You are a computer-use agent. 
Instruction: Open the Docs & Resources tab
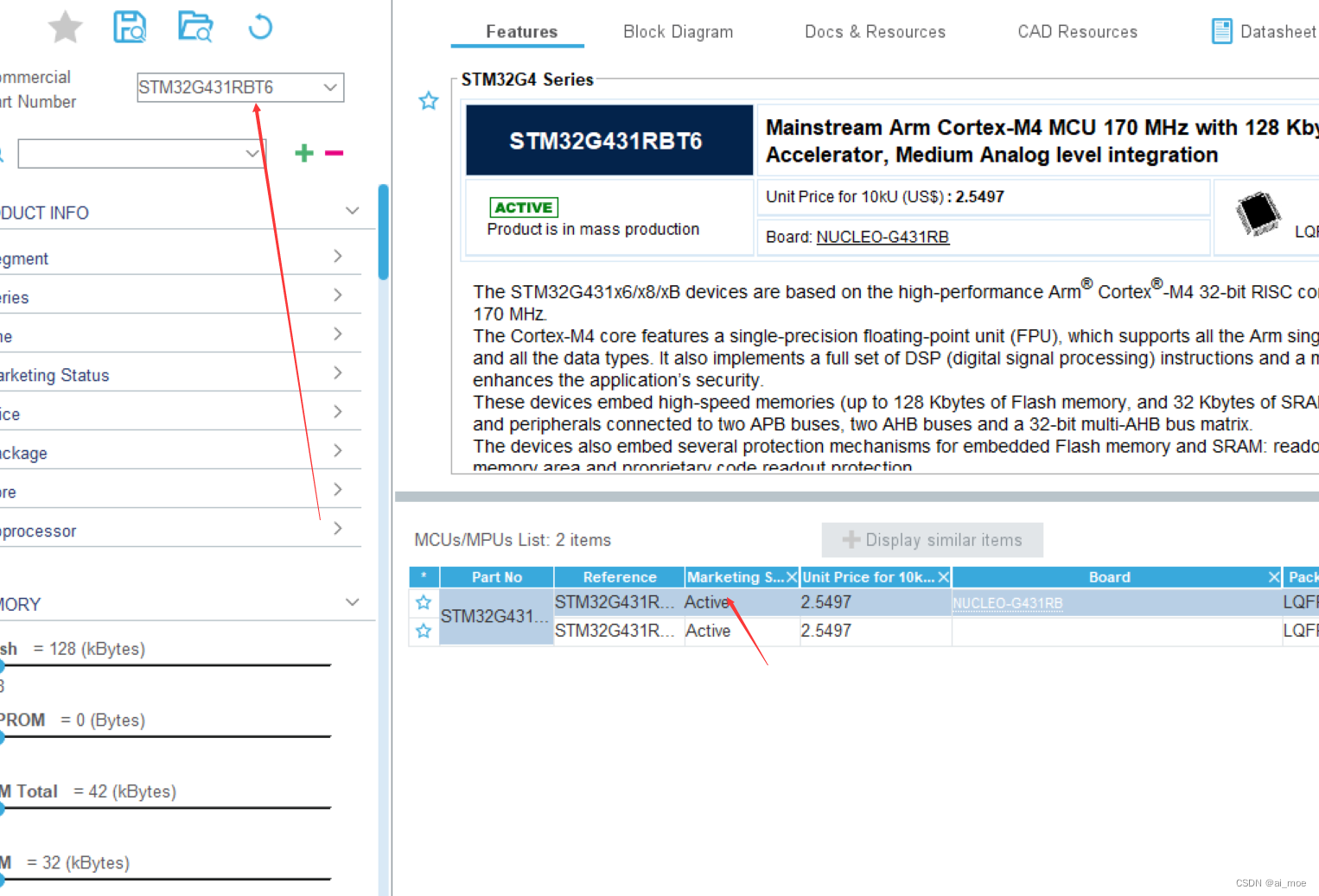pyautogui.click(x=875, y=32)
